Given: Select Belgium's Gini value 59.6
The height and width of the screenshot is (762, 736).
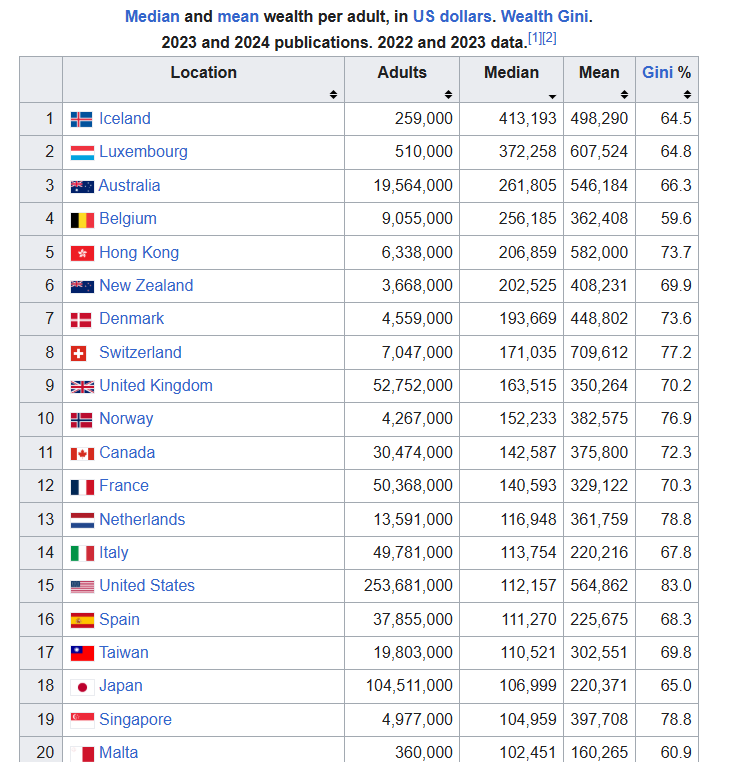Looking at the screenshot, I should click(676, 219).
